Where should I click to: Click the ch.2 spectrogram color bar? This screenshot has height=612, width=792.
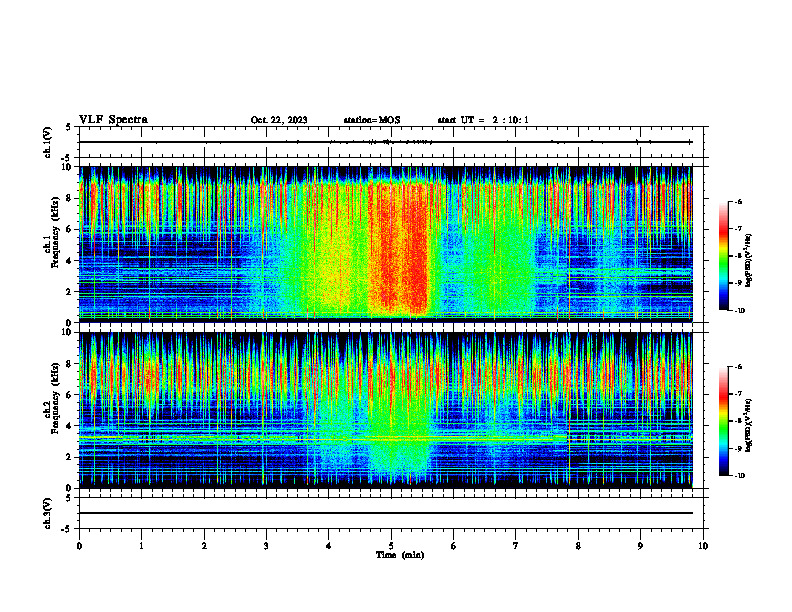pyautogui.click(x=724, y=421)
